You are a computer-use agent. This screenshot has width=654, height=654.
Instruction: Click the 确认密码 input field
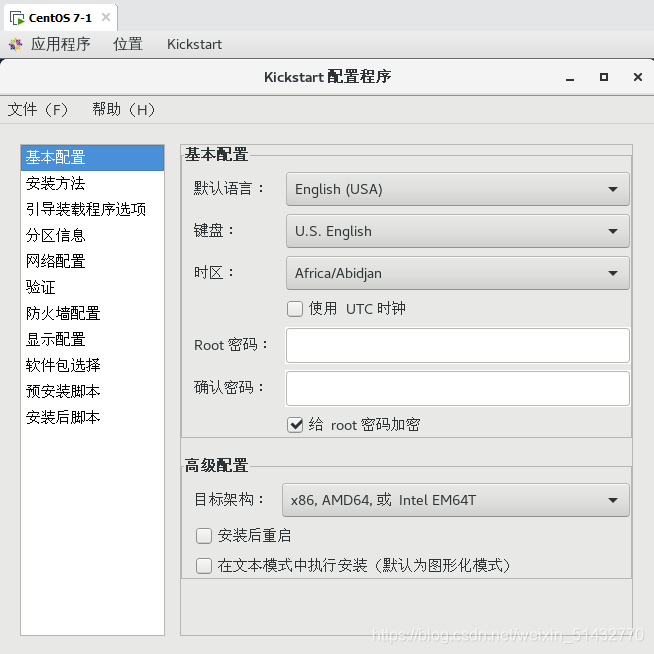pos(458,388)
